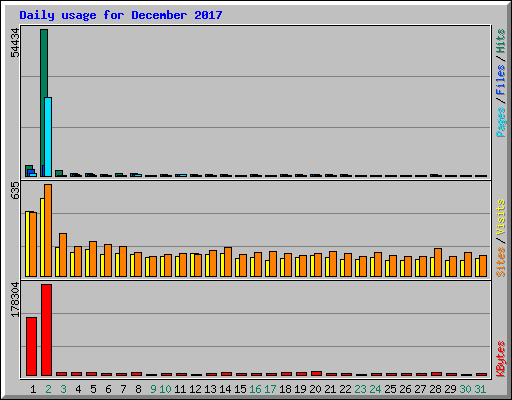Click the red KBytes bar for day 20
Image resolution: width=512 pixels, height=400 pixels.
tap(316, 373)
